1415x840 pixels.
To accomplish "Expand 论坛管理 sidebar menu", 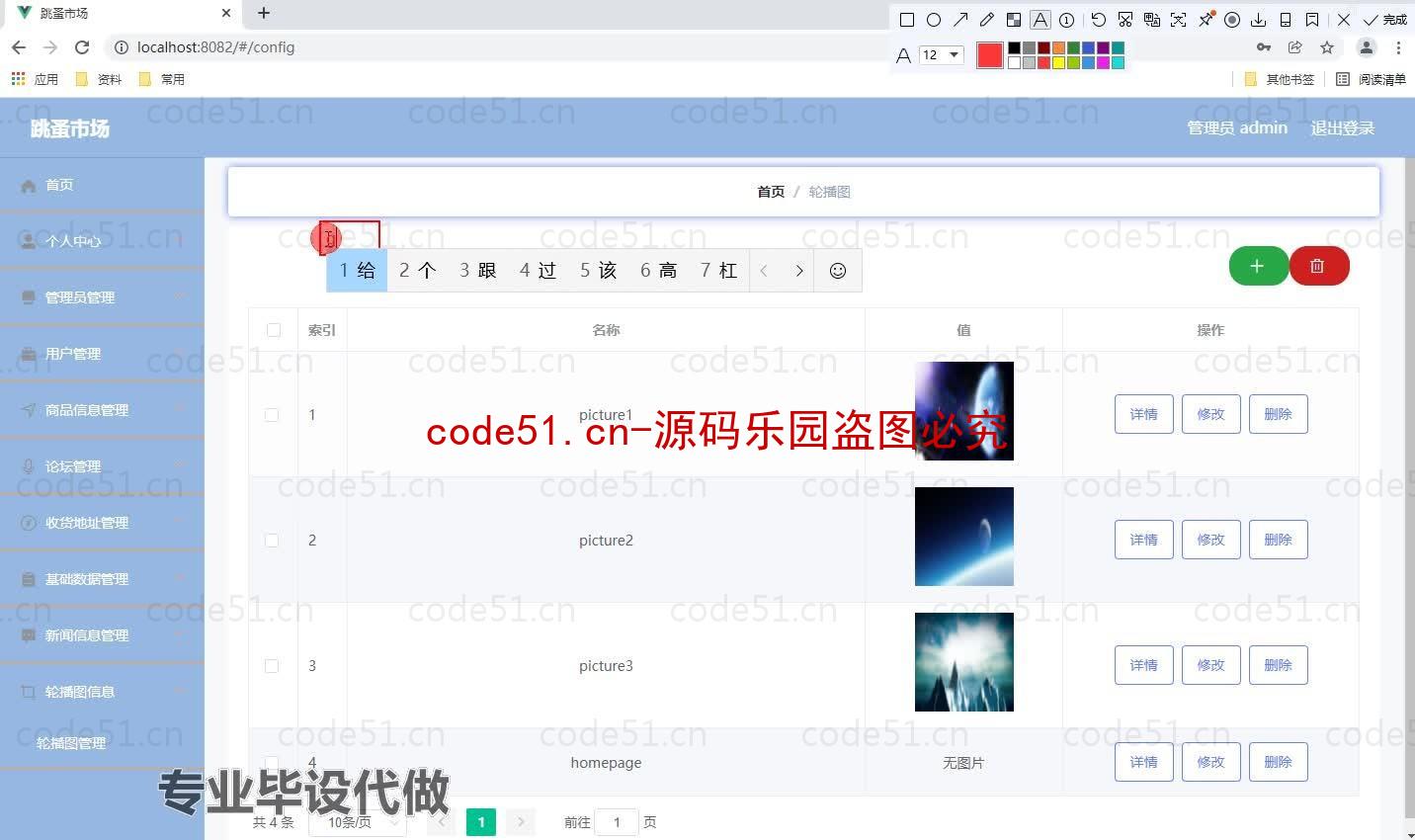I will pos(102,466).
